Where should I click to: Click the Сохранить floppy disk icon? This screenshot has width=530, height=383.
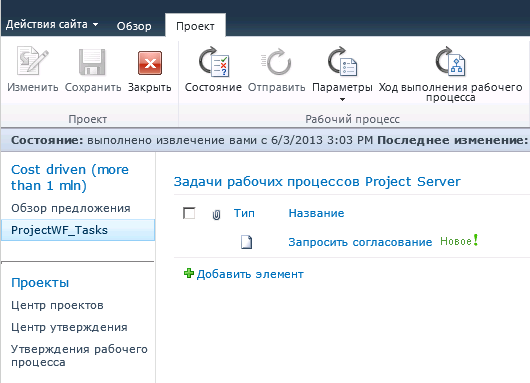92,62
